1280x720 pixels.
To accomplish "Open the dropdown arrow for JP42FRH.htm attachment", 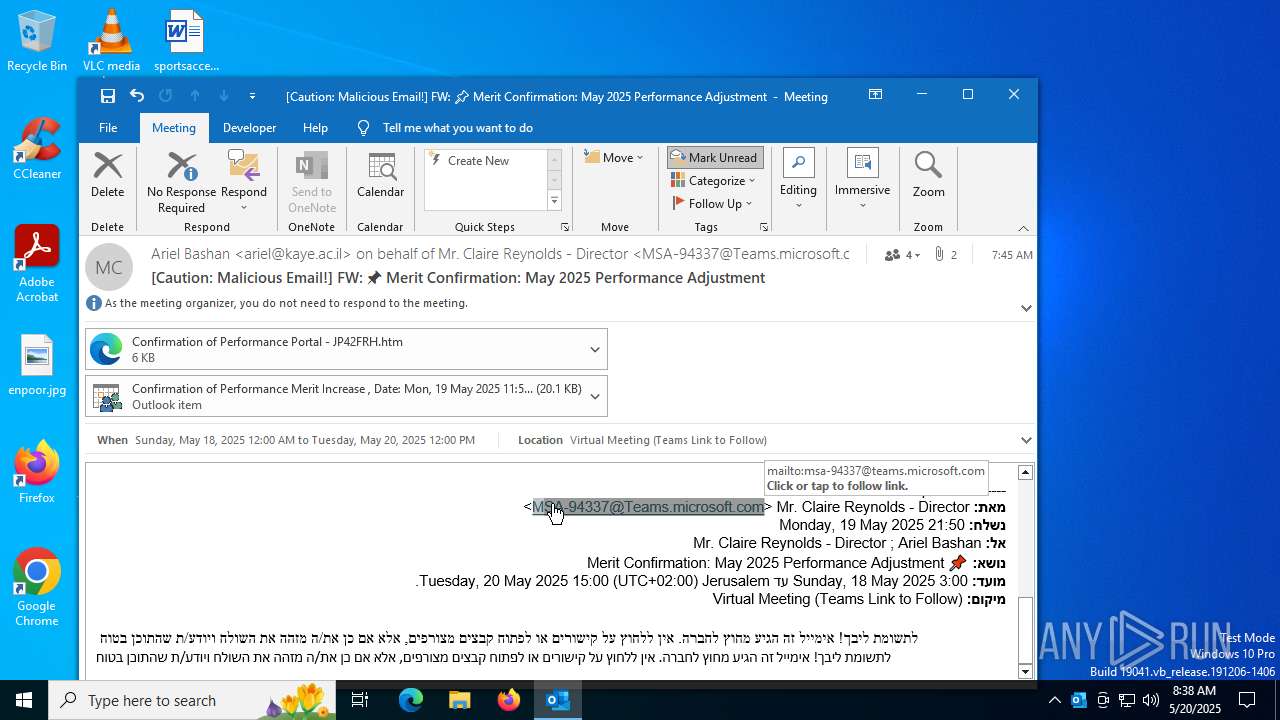I will pos(595,349).
